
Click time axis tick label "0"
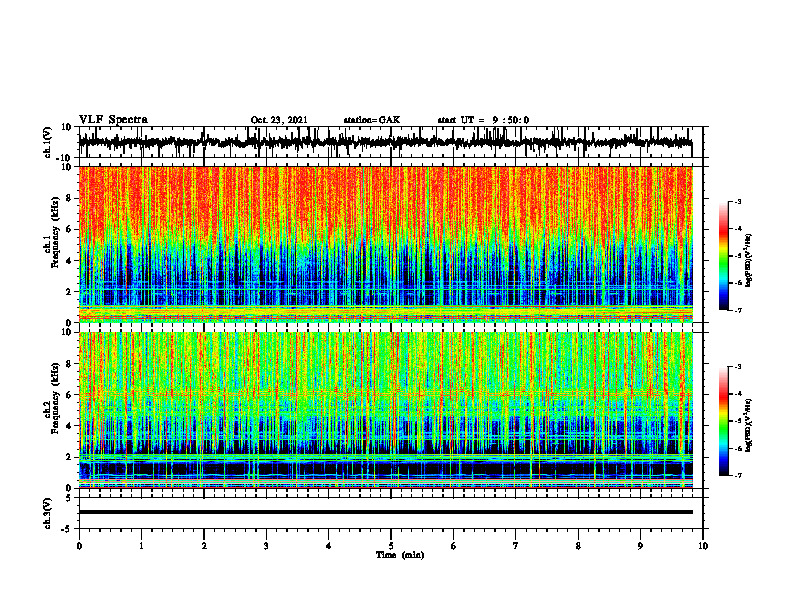79,546
